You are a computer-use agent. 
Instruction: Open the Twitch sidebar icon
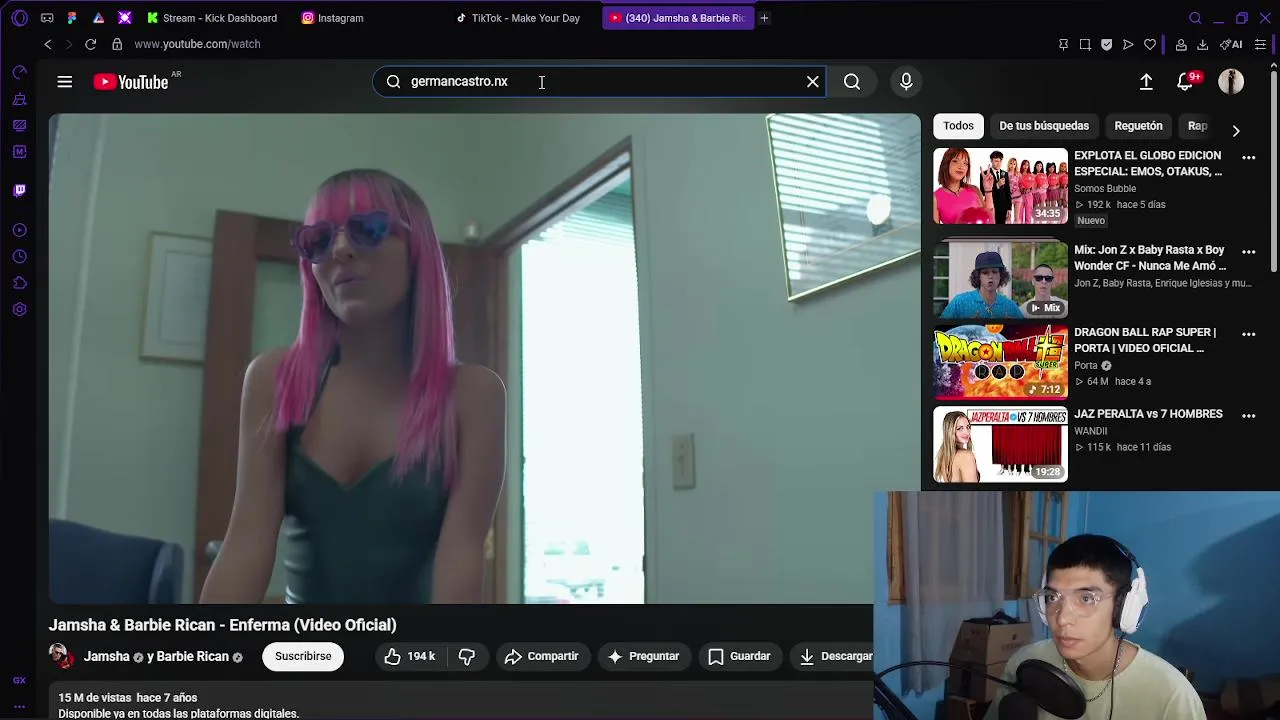coord(19,190)
